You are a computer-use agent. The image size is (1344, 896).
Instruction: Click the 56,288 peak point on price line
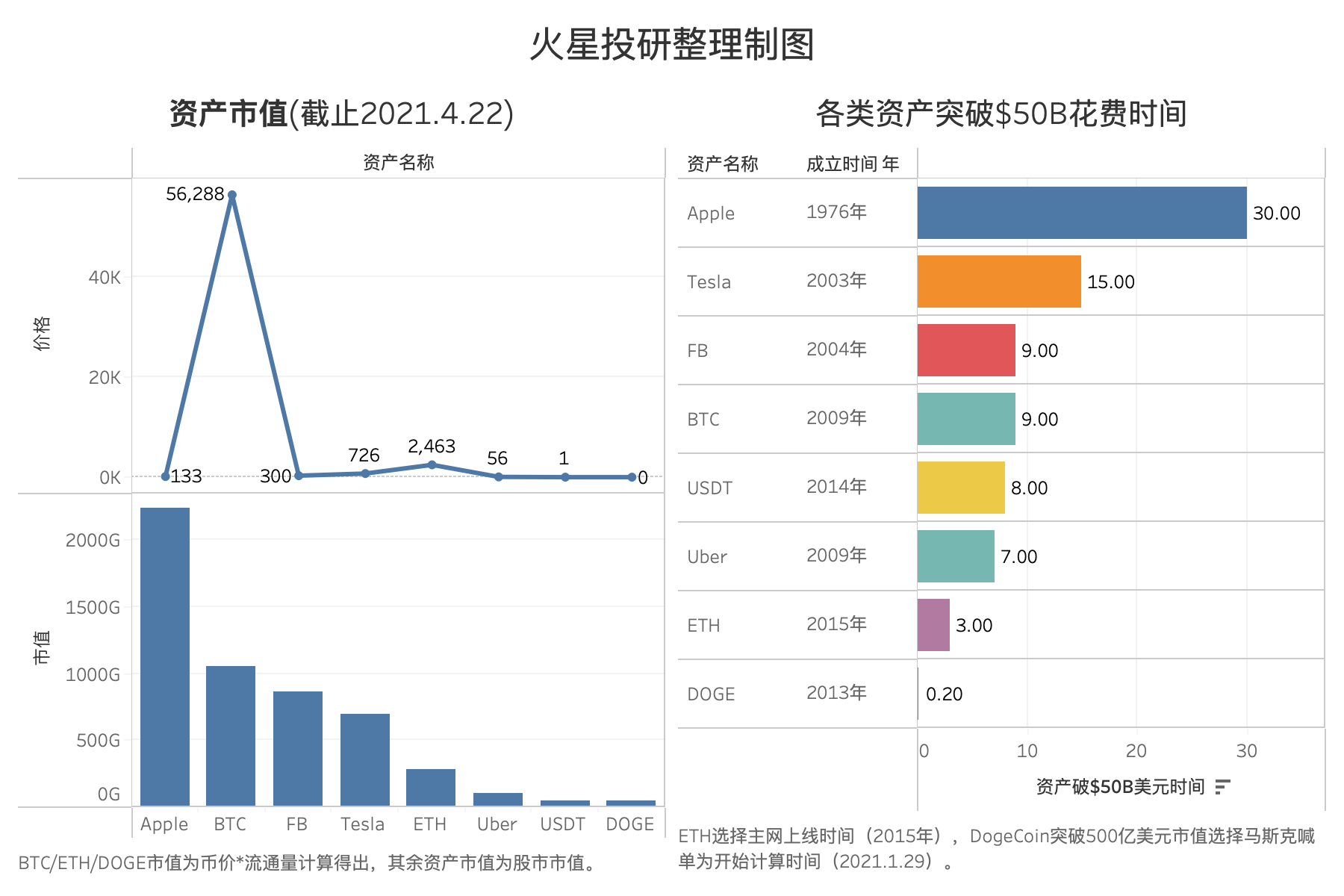(232, 195)
